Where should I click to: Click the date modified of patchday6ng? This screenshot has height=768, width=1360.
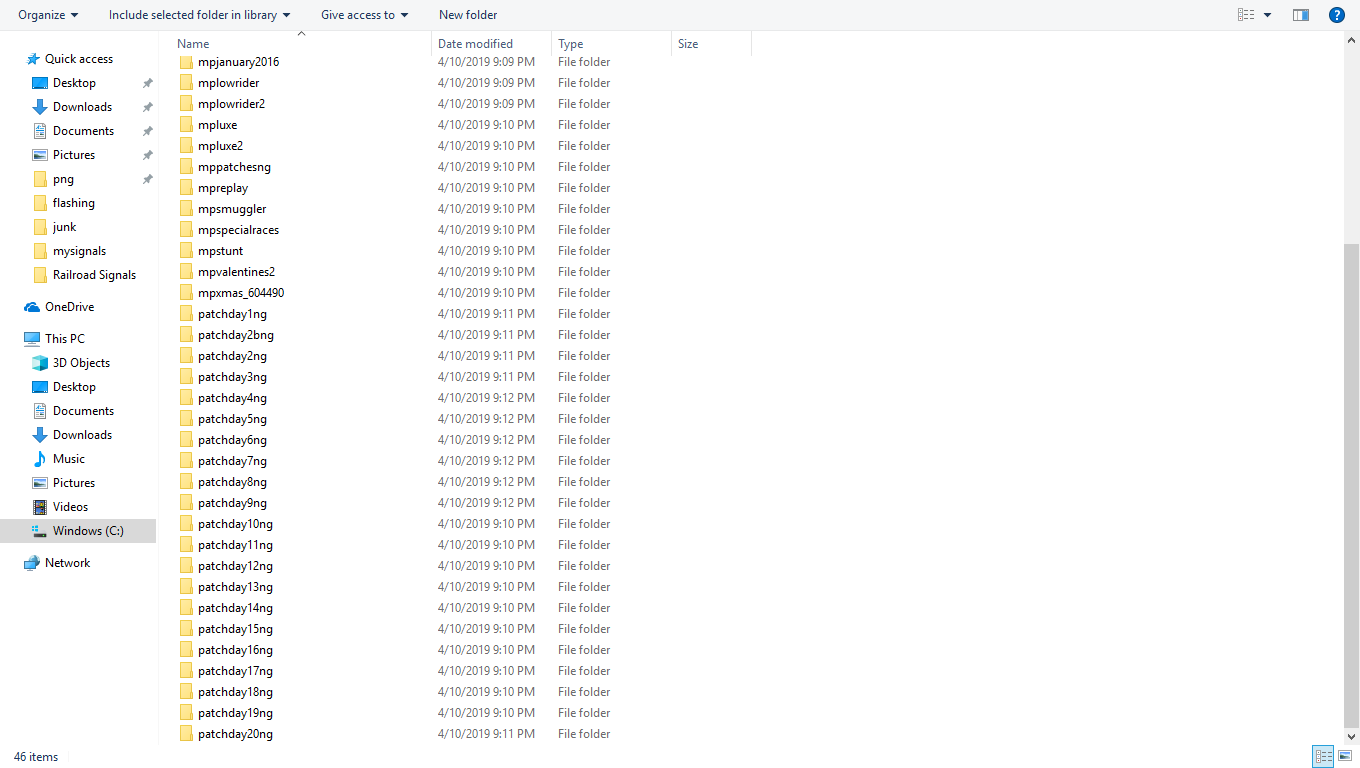pyautogui.click(x=486, y=440)
